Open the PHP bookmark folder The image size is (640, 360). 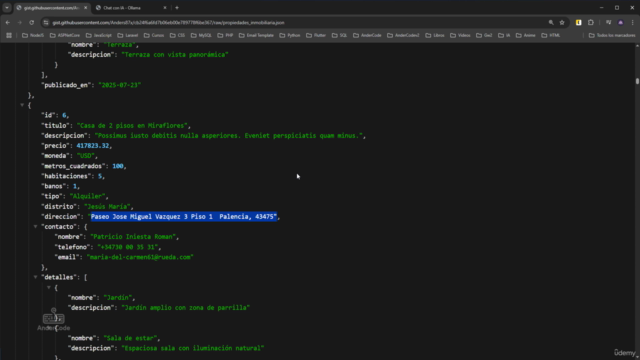[225, 36]
